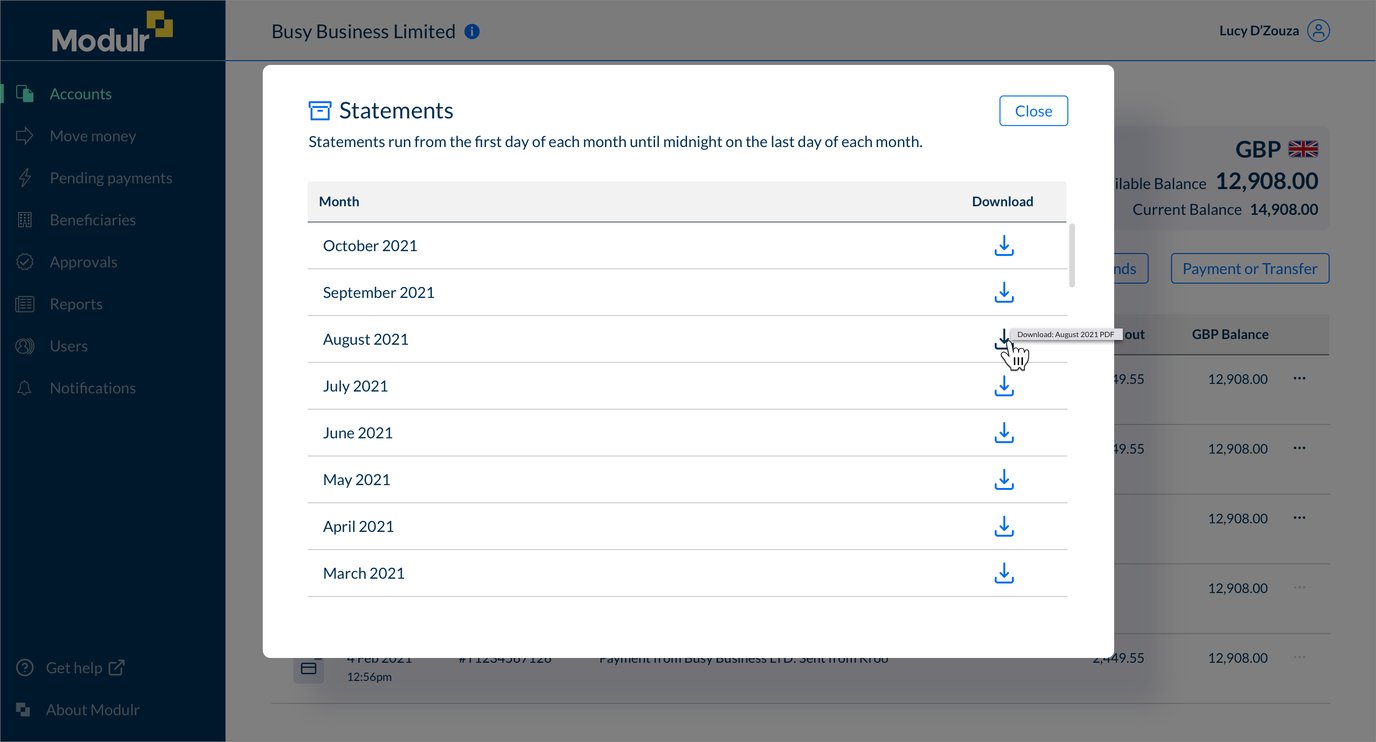Download the September 2021 statement
The image size is (1376, 742).
coord(1004,292)
